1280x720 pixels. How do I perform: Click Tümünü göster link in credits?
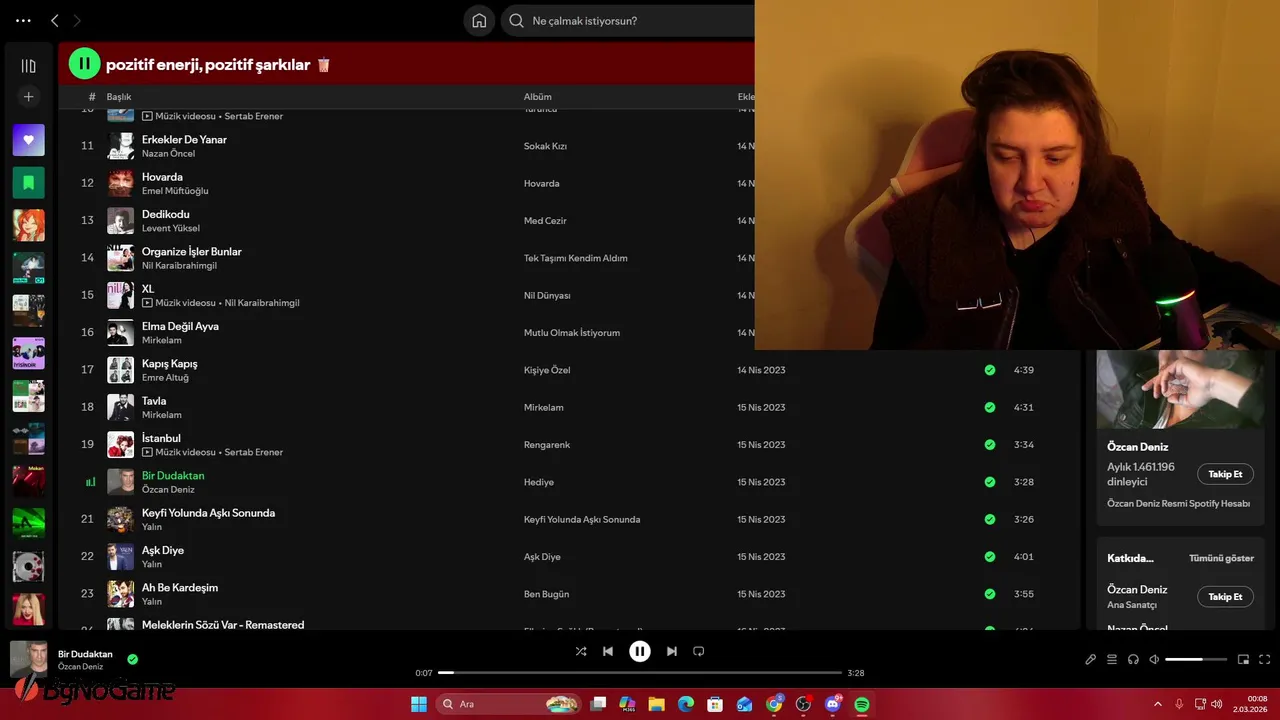click(x=1221, y=558)
